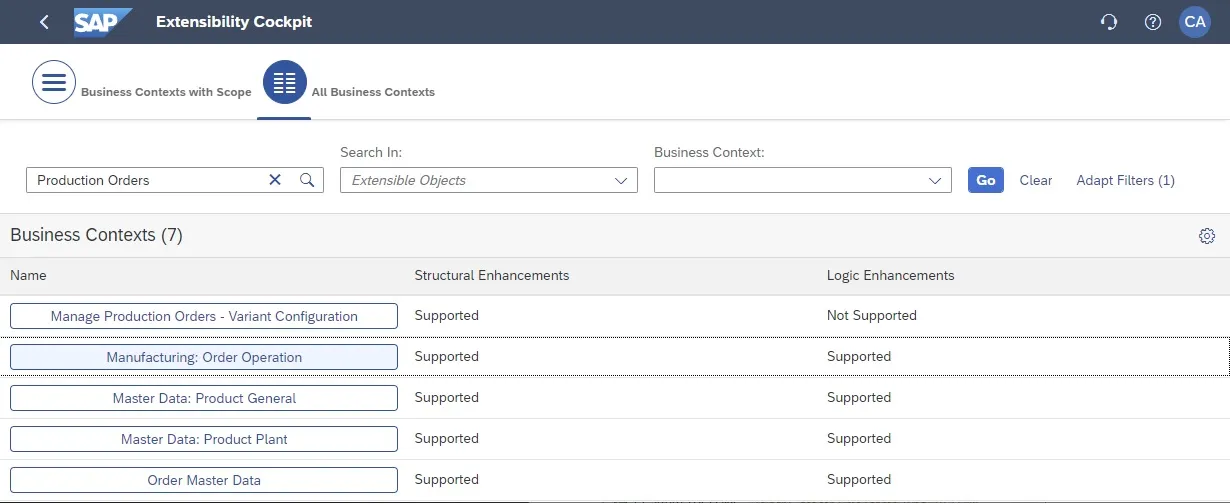Viewport: 1230px width, 504px height.
Task: Go back using the header arrow
Action: [x=44, y=22]
